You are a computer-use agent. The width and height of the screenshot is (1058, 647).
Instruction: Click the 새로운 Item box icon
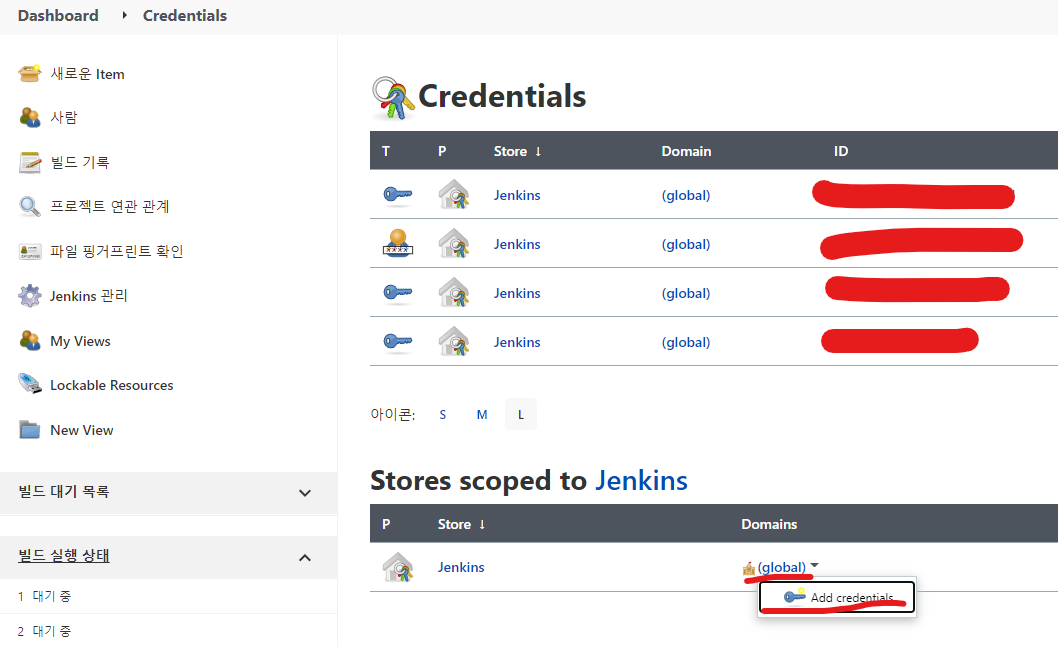click(30, 74)
